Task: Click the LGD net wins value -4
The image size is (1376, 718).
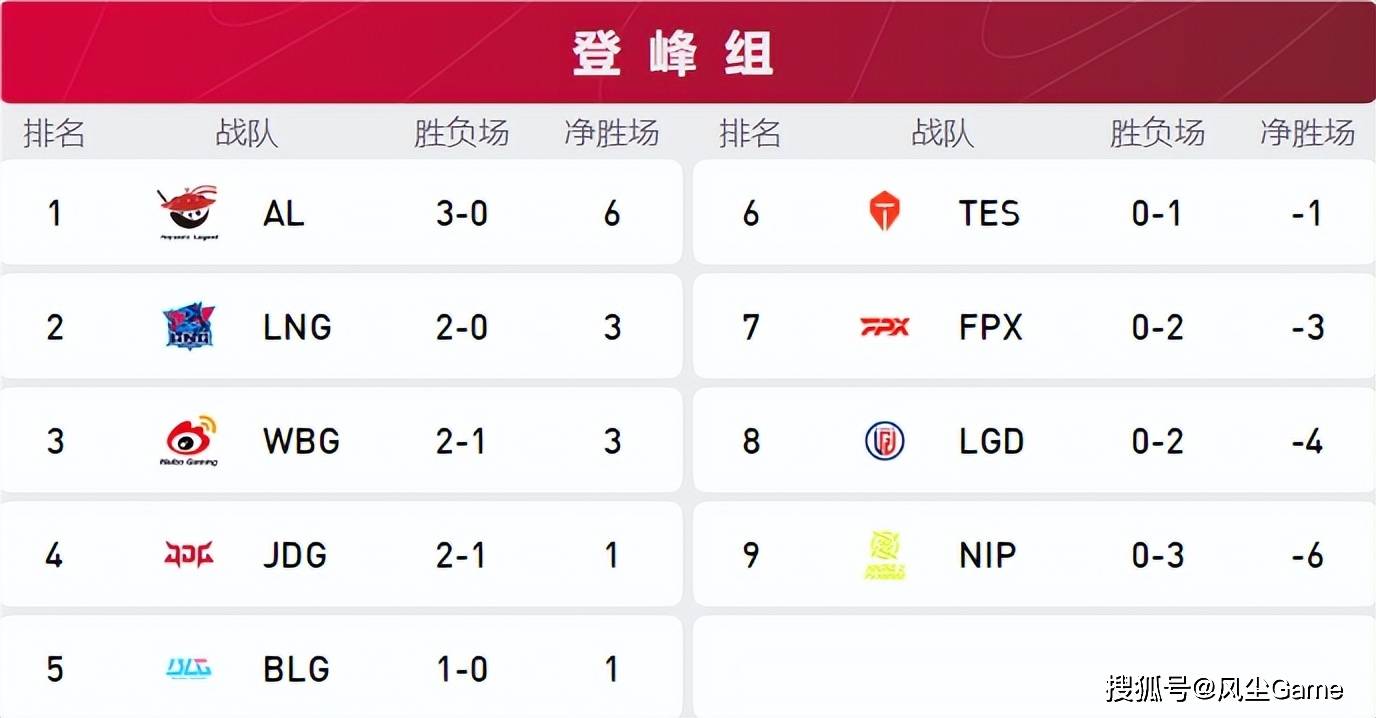Action: pos(1307,441)
